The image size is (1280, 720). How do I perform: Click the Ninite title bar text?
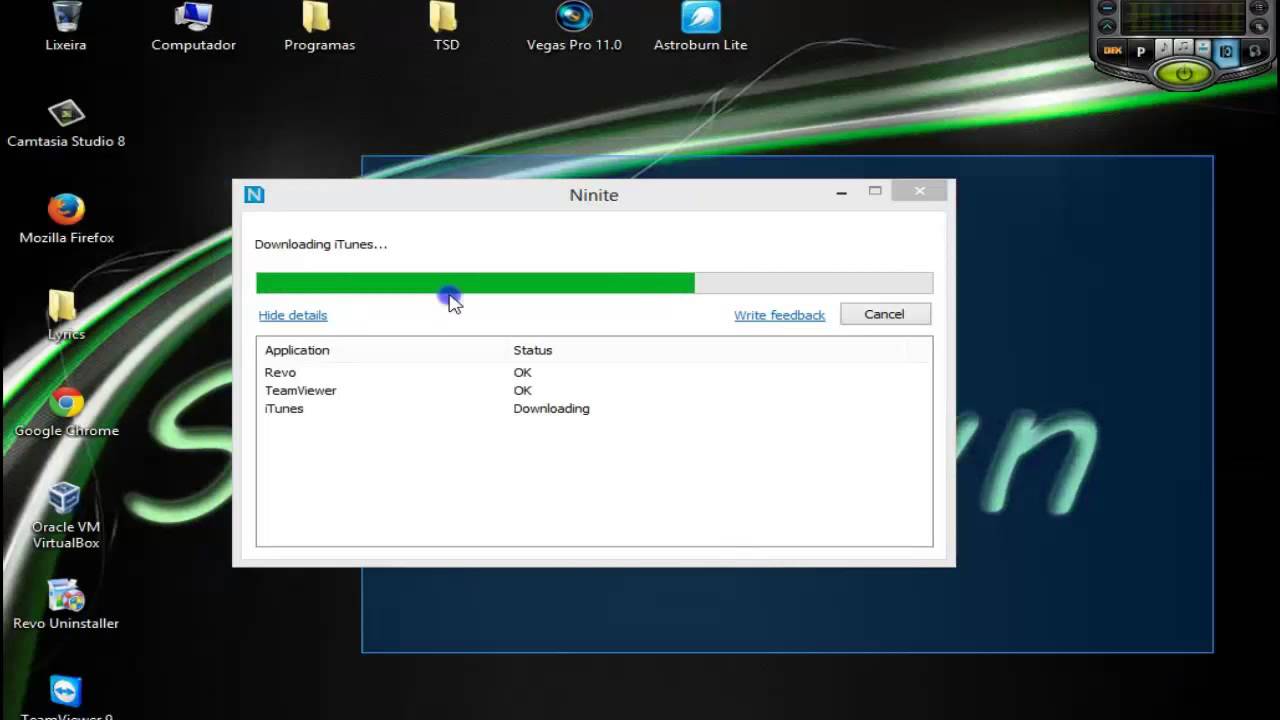pyautogui.click(x=594, y=195)
